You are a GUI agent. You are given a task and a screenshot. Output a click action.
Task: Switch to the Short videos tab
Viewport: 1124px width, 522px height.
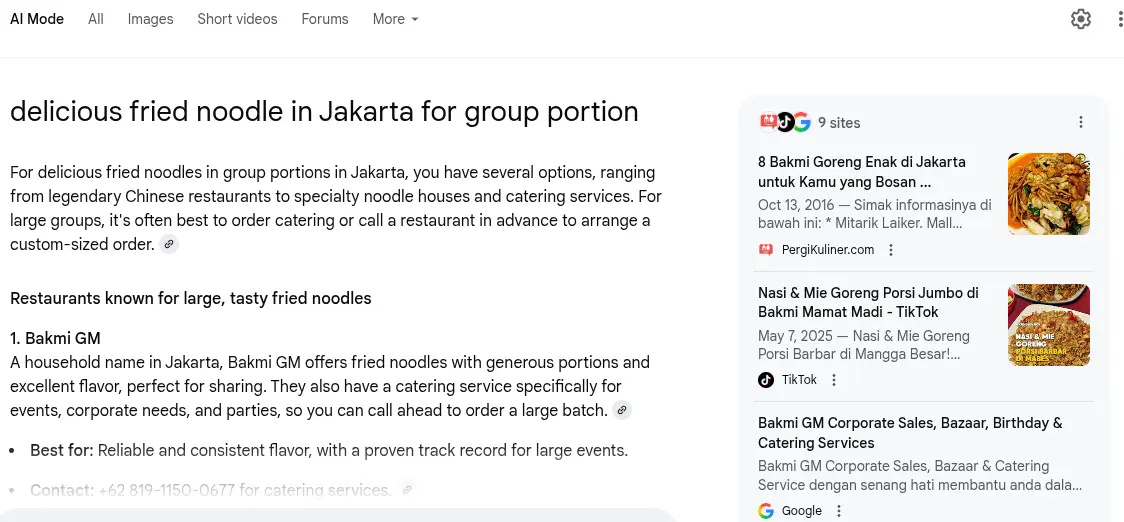[237, 19]
